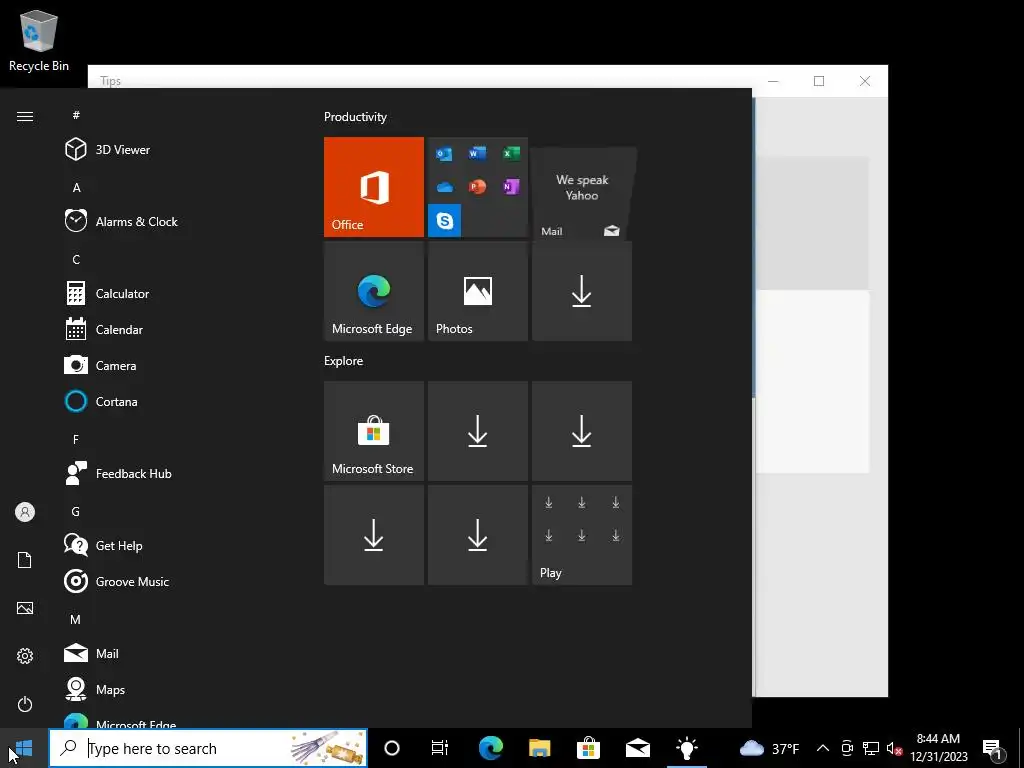This screenshot has height=768, width=1024.
Task: Open the Microsoft Edge tile
Action: click(374, 291)
